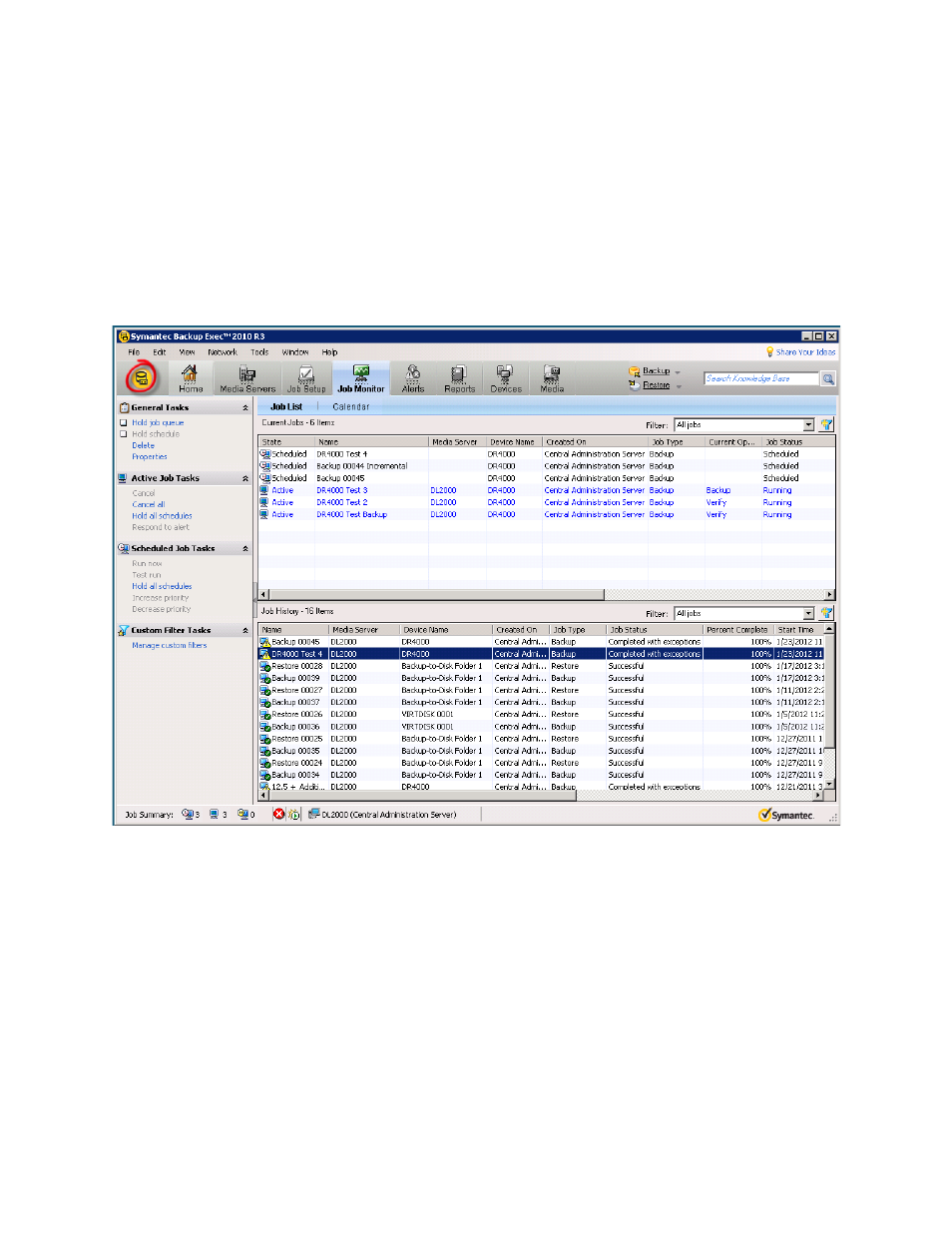This screenshot has width=952, height=1233.
Task: Open the Edit menu
Action: 160,351
